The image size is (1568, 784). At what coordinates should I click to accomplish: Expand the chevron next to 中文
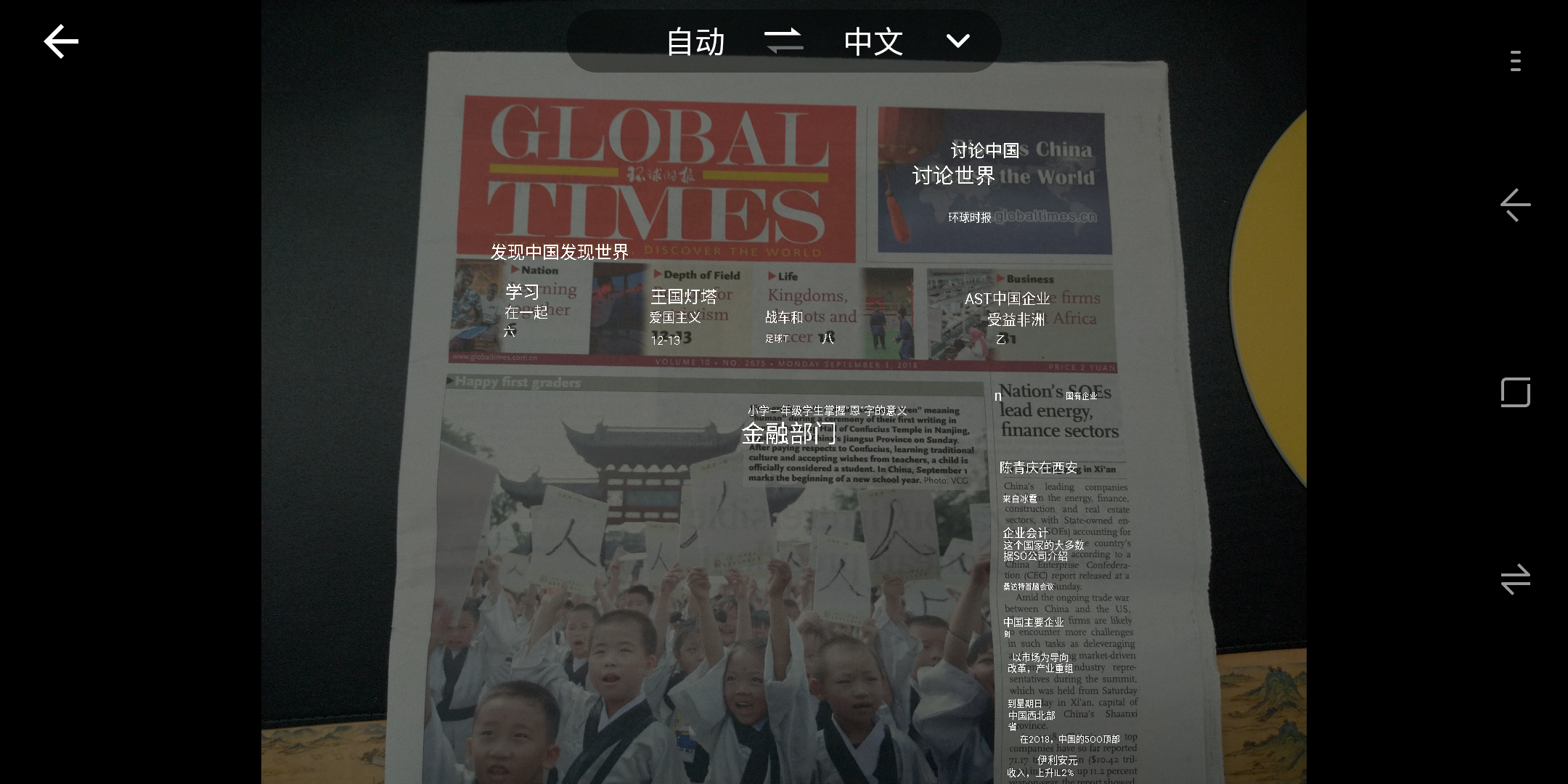coord(957,41)
